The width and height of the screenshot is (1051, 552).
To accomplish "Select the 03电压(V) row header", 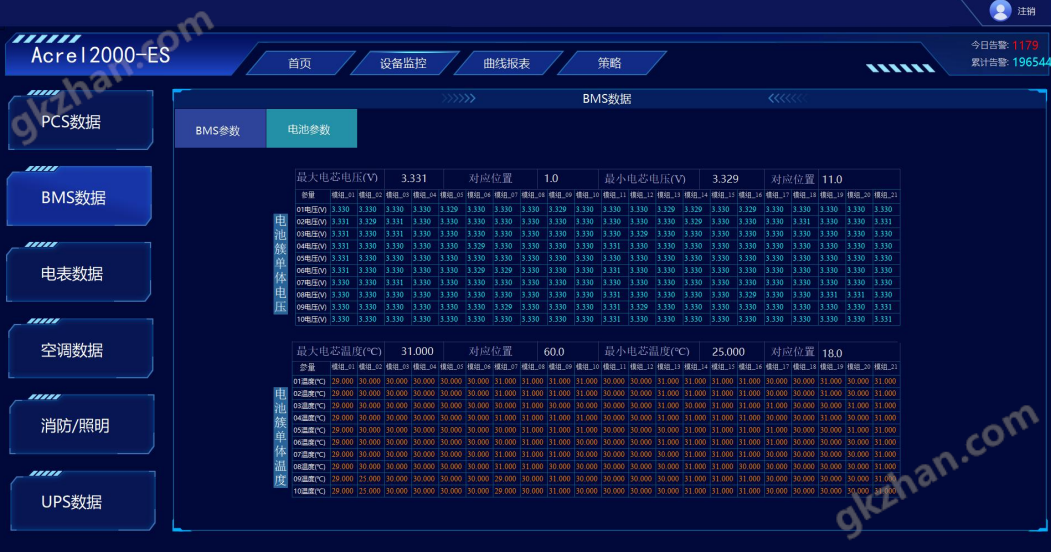I will tap(311, 234).
